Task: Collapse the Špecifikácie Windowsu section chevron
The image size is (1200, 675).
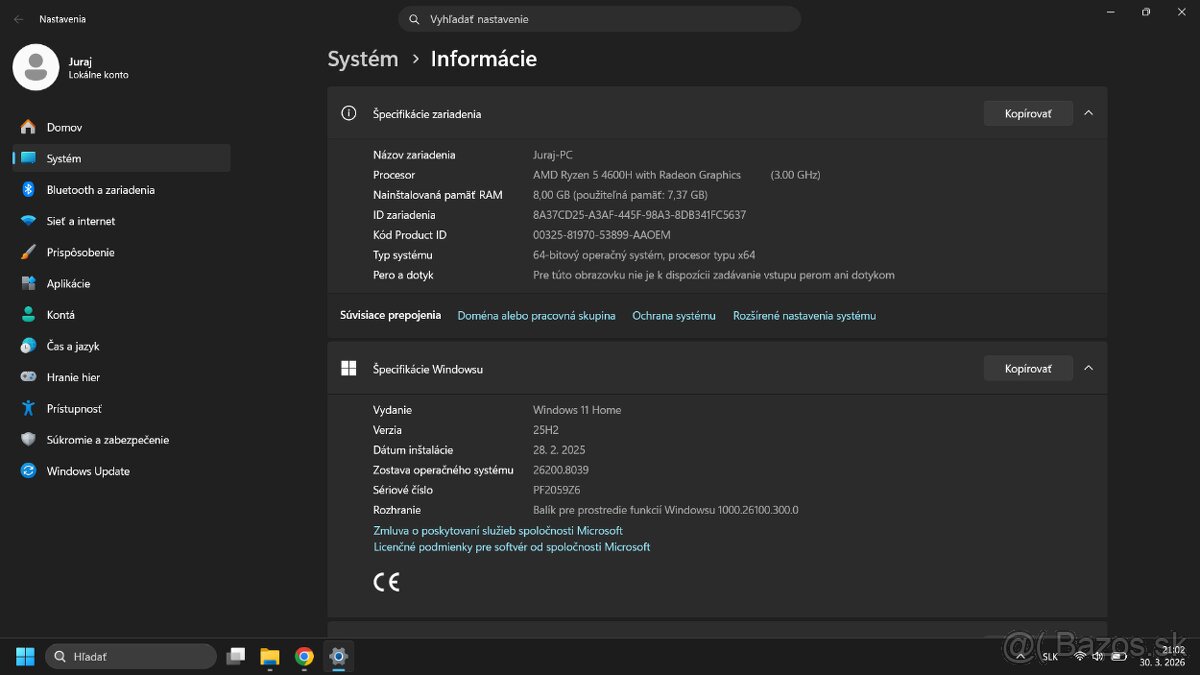Action: (x=1088, y=368)
